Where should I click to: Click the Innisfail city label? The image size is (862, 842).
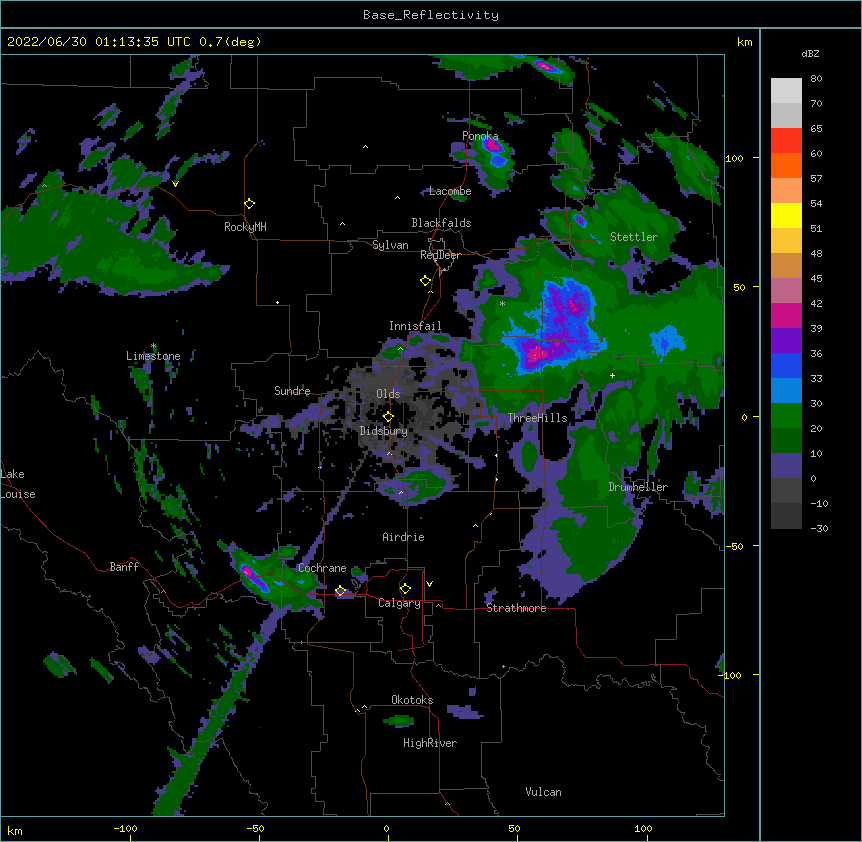[415, 326]
